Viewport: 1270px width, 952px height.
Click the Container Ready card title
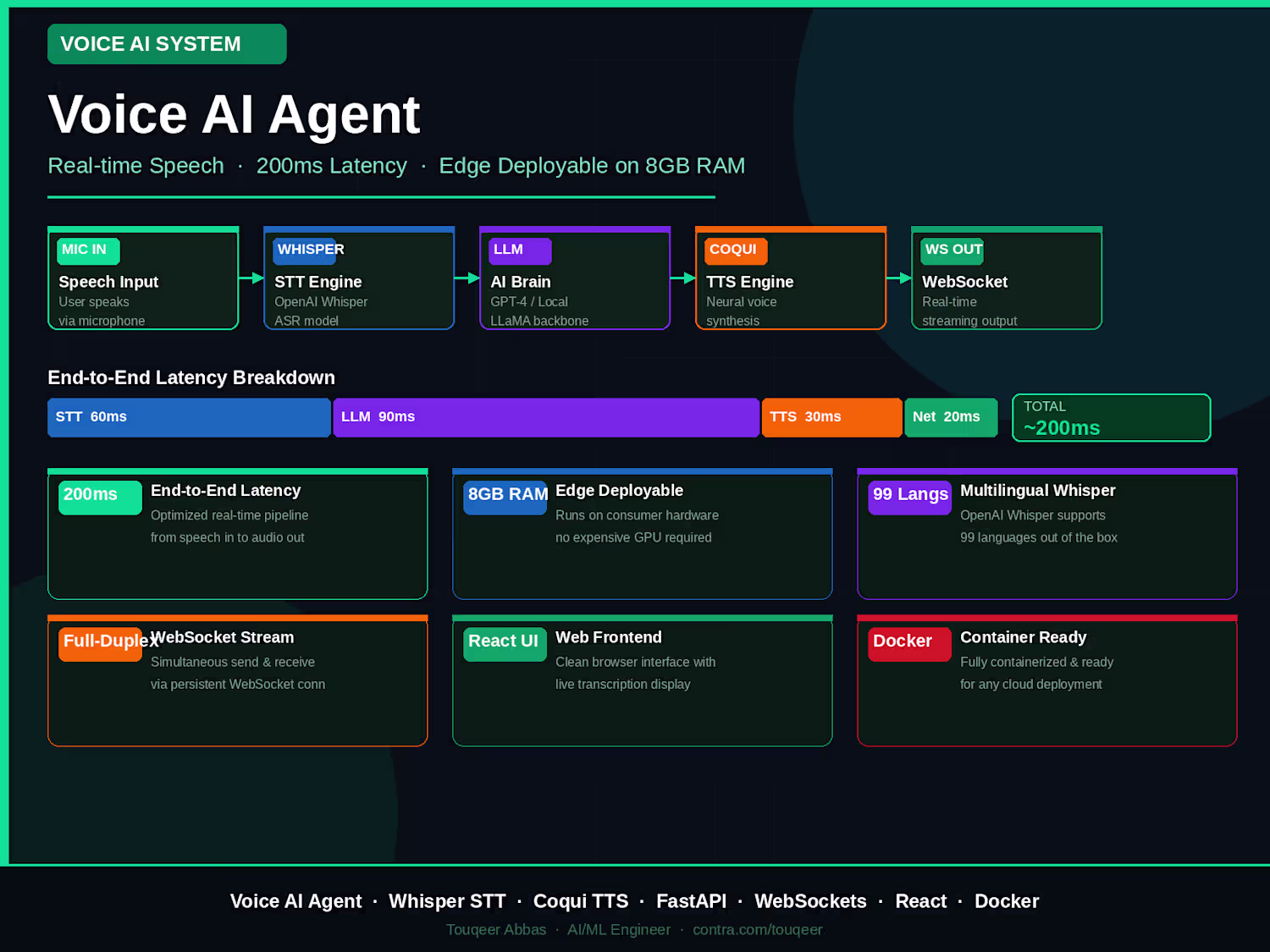click(x=1024, y=637)
